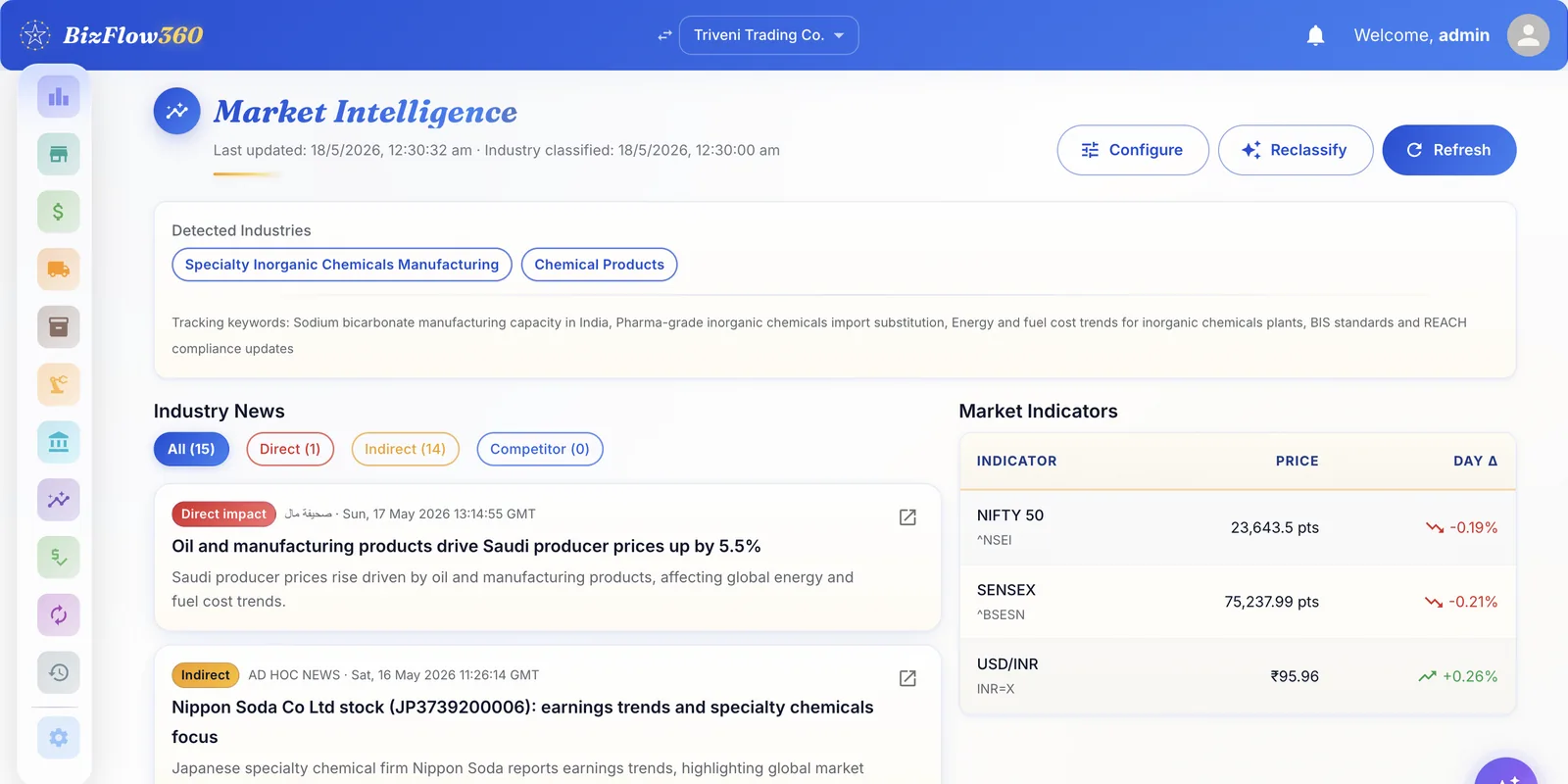Screen dimensions: 1568x784
Task: Click the Direct impact badge
Action: tap(223, 514)
